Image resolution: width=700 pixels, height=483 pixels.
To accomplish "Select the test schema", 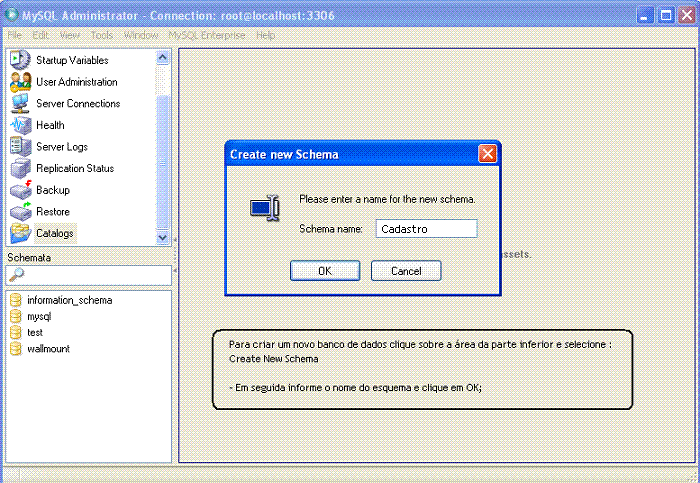I will click(35, 333).
